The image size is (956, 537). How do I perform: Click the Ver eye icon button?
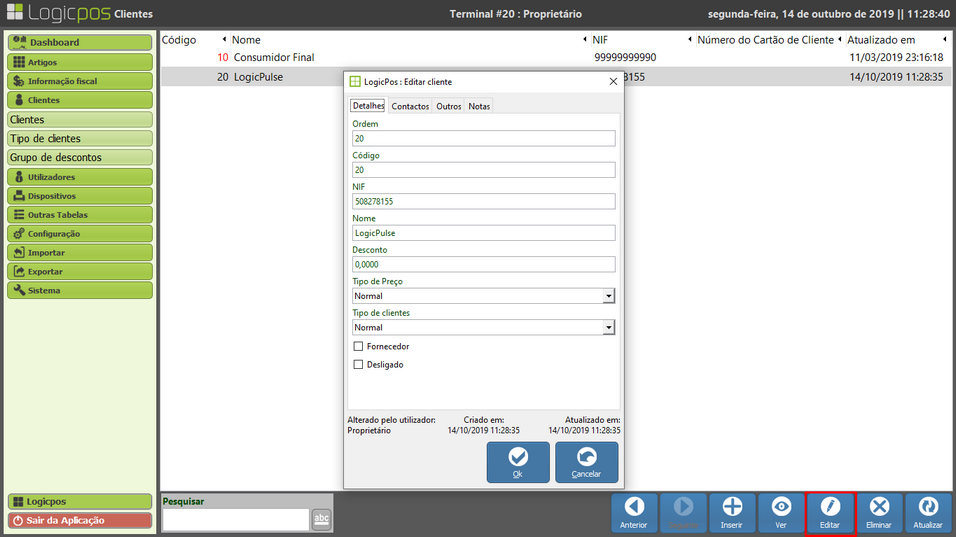(782, 512)
